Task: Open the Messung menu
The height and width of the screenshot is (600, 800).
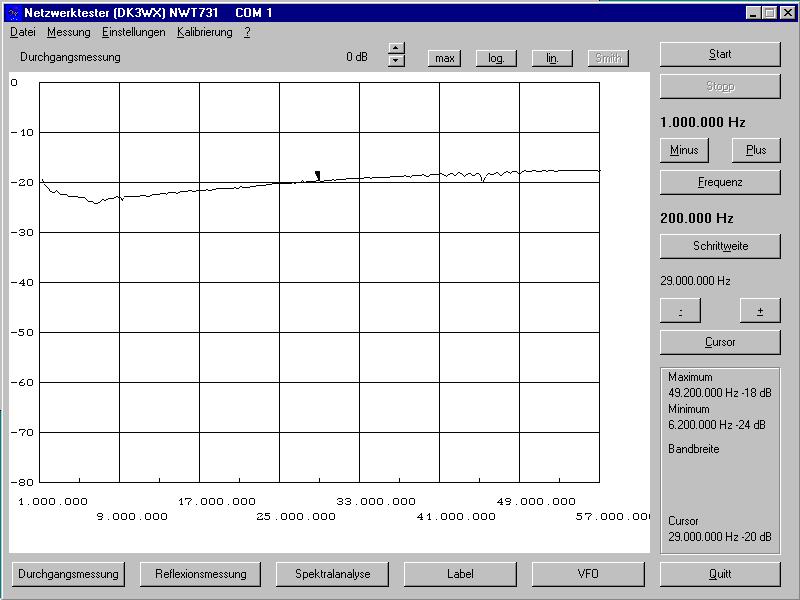Action: [x=68, y=32]
